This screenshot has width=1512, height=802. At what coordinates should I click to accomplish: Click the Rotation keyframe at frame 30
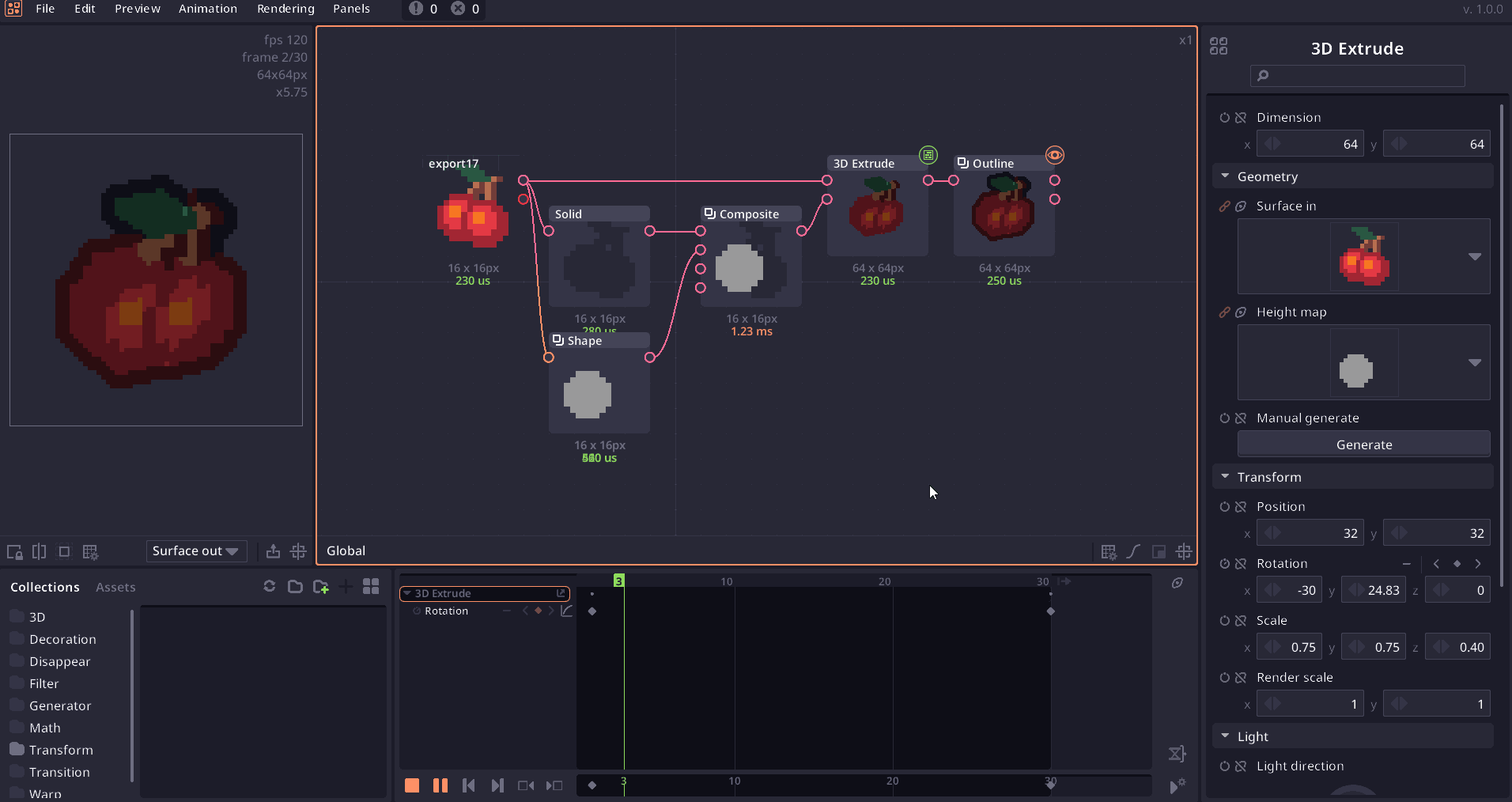pyautogui.click(x=1050, y=611)
